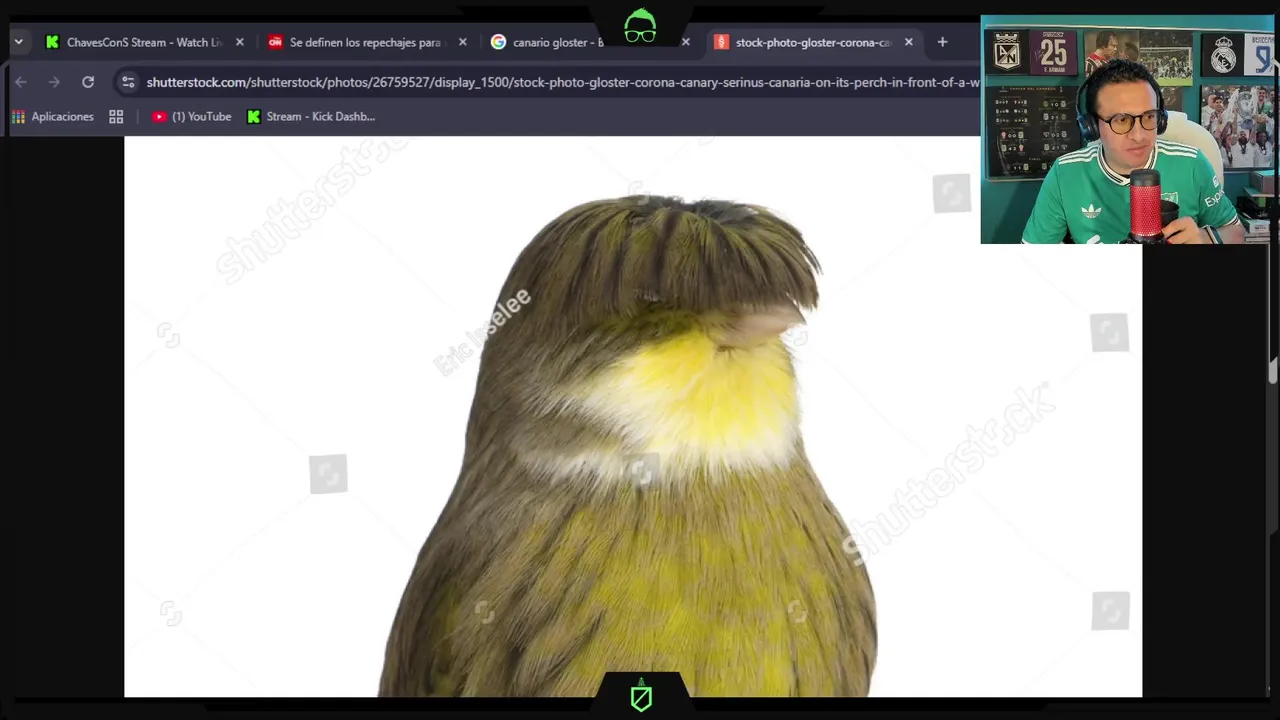Click the Shutterstock favicon on active tab
The width and height of the screenshot is (1280, 720).
[x=721, y=42]
